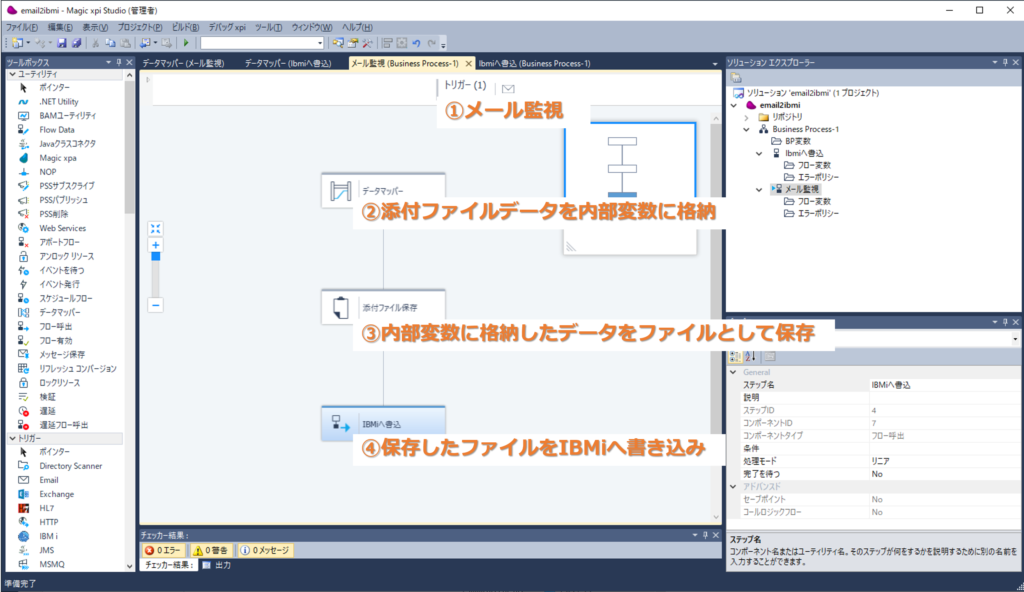Click the Save icon in the toolbar
This screenshot has width=1024, height=592.
[x=61, y=43]
